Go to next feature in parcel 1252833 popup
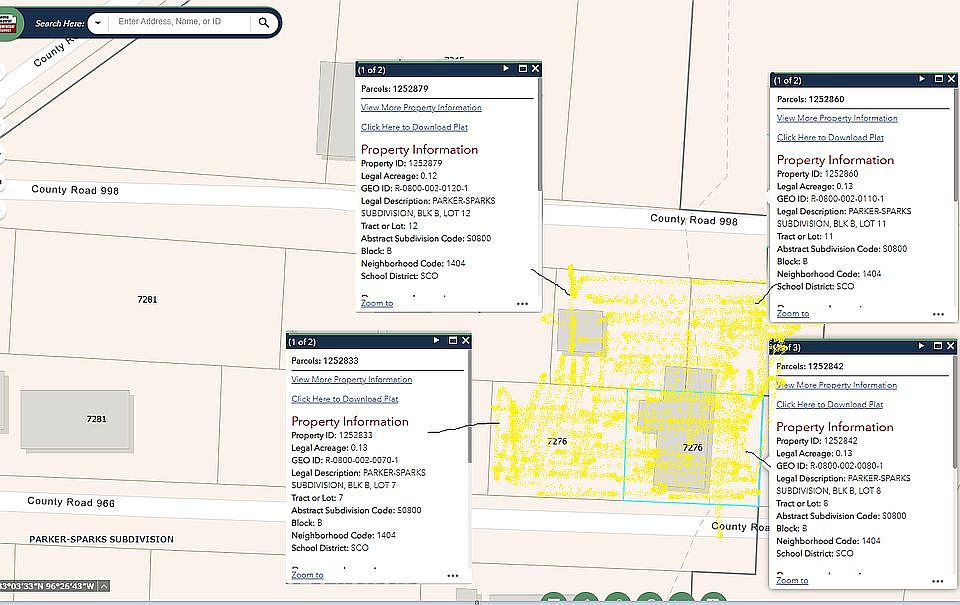 (x=436, y=341)
